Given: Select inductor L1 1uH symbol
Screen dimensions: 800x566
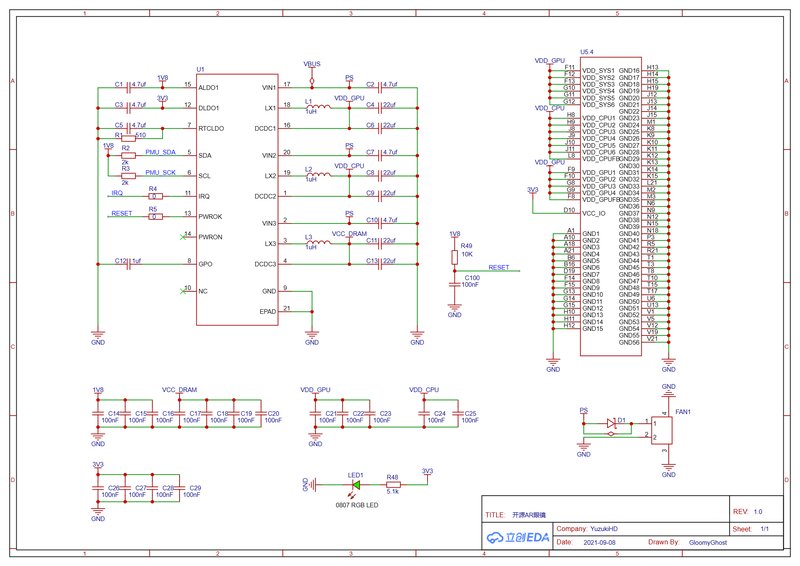Looking at the screenshot, I should pyautogui.click(x=319, y=107).
